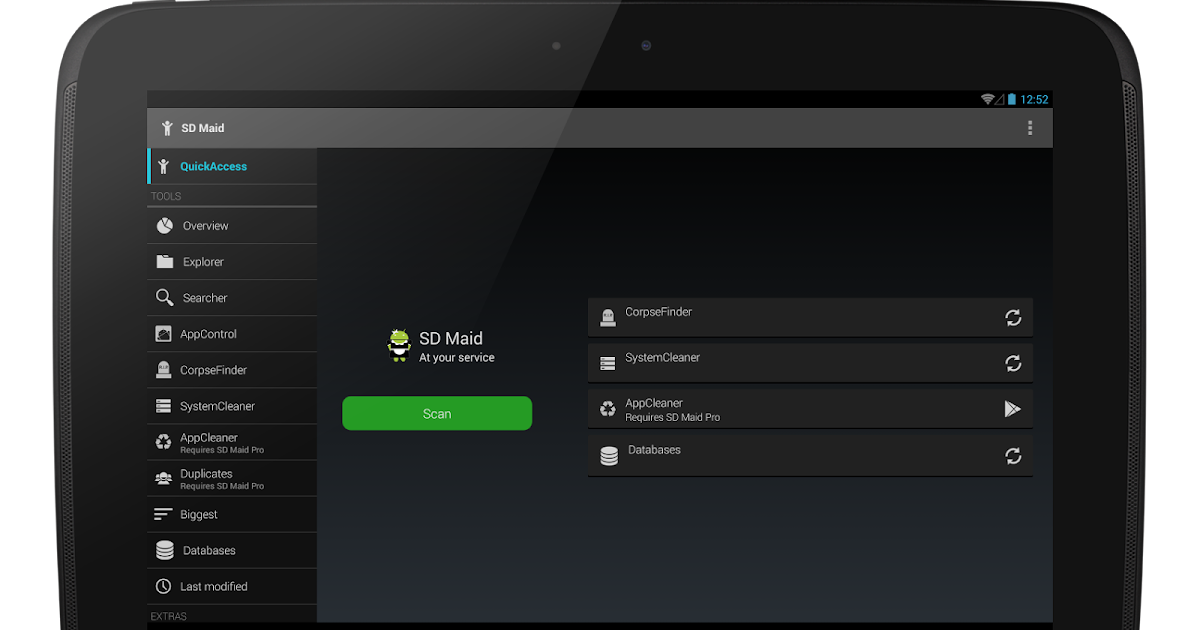1200x630 pixels.
Task: Click the AppCleaner card recycle icon
Action: (x=608, y=409)
